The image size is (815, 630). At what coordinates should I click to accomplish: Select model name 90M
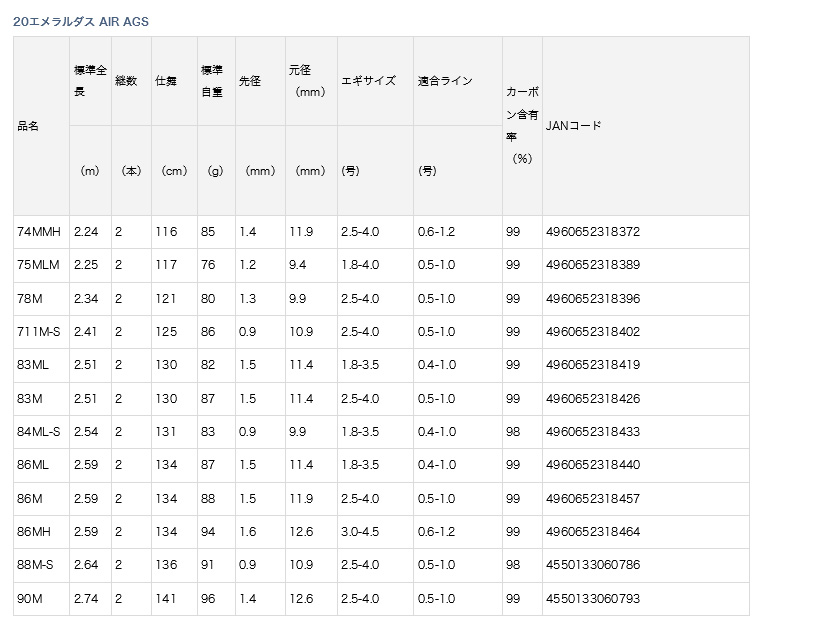30,599
